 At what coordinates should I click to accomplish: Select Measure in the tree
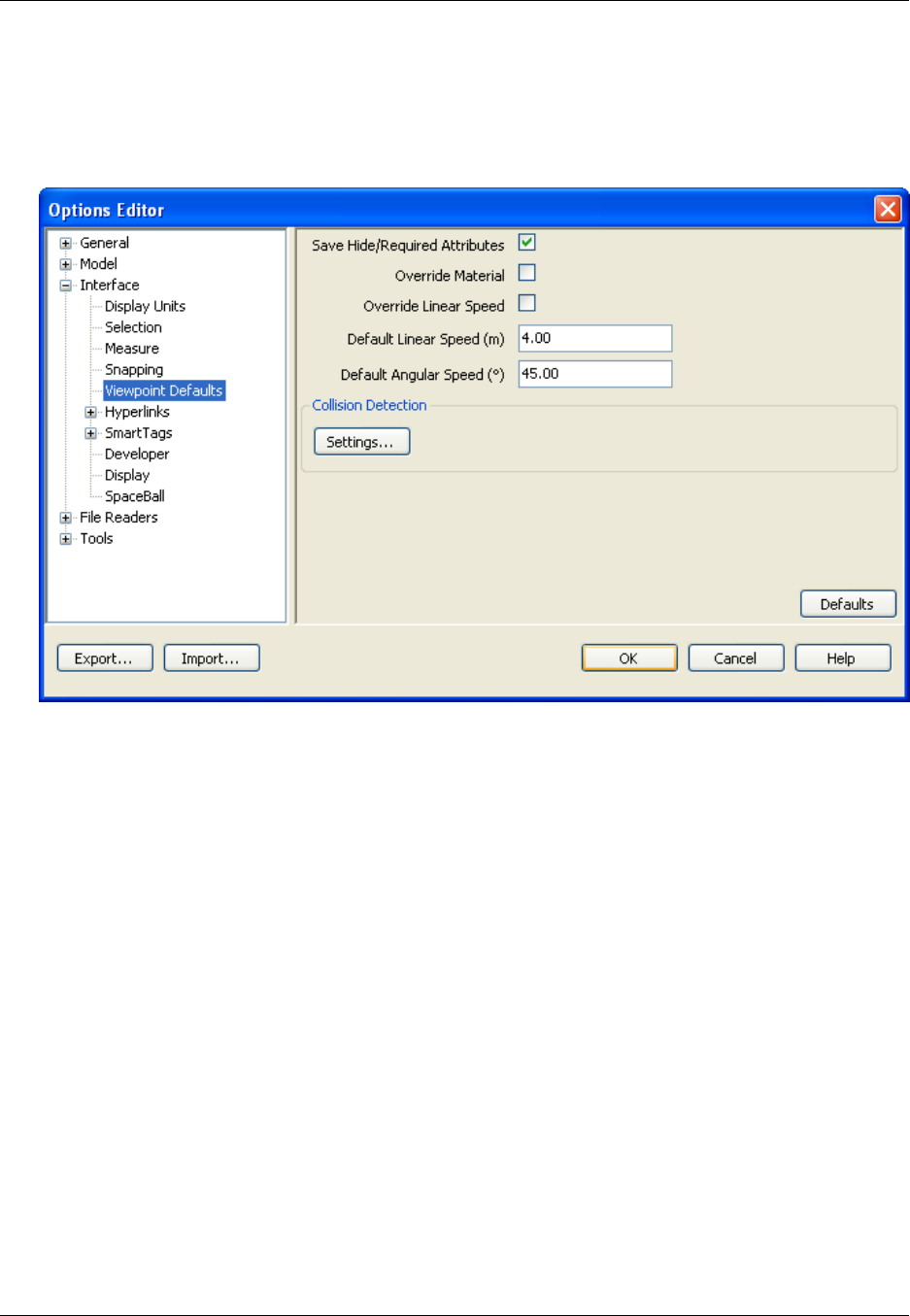point(132,349)
